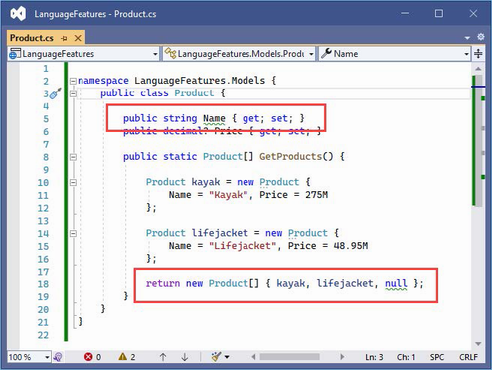This screenshot has height=370, width=492.
Task: Click the horizontal scrollbar thumb
Action: click(x=290, y=357)
